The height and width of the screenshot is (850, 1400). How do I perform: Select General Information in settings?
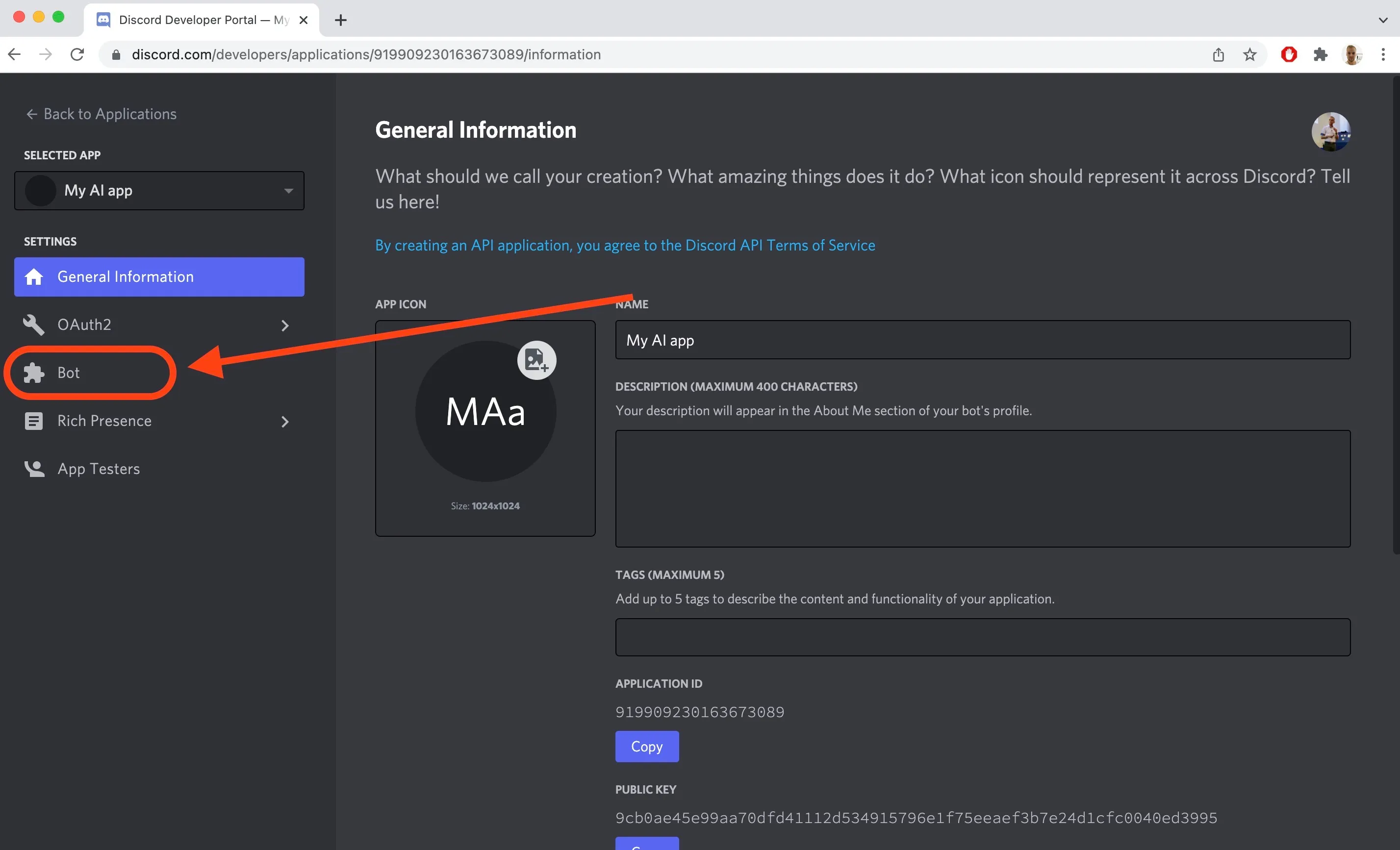159,277
